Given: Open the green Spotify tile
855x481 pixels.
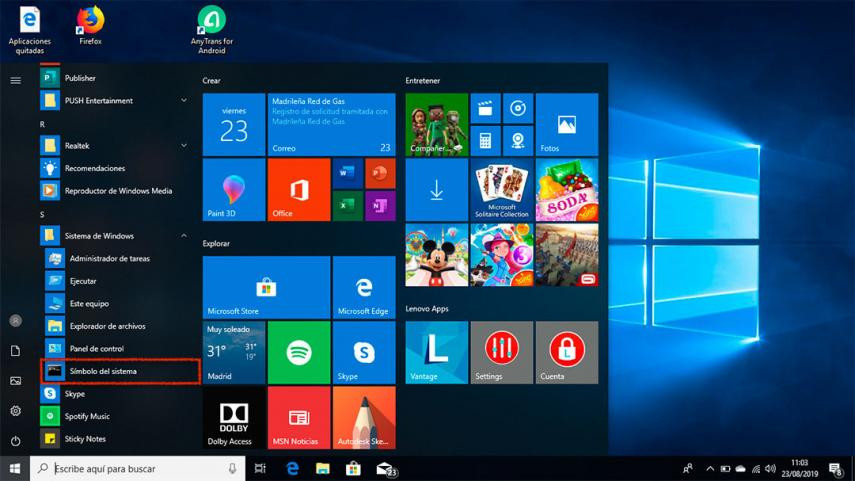Looking at the screenshot, I should [x=299, y=352].
